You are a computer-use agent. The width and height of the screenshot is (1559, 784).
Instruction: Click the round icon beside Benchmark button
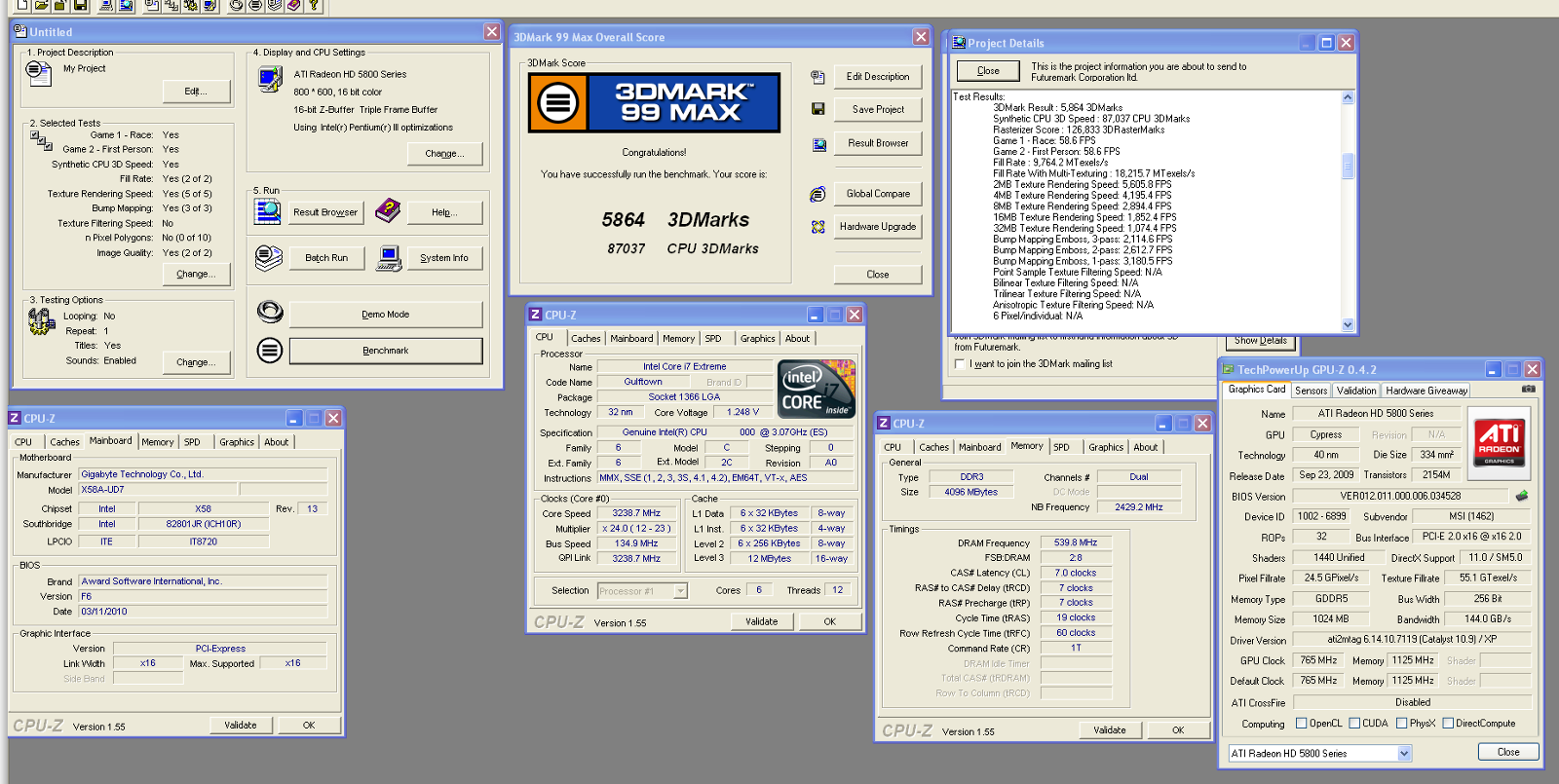point(270,350)
